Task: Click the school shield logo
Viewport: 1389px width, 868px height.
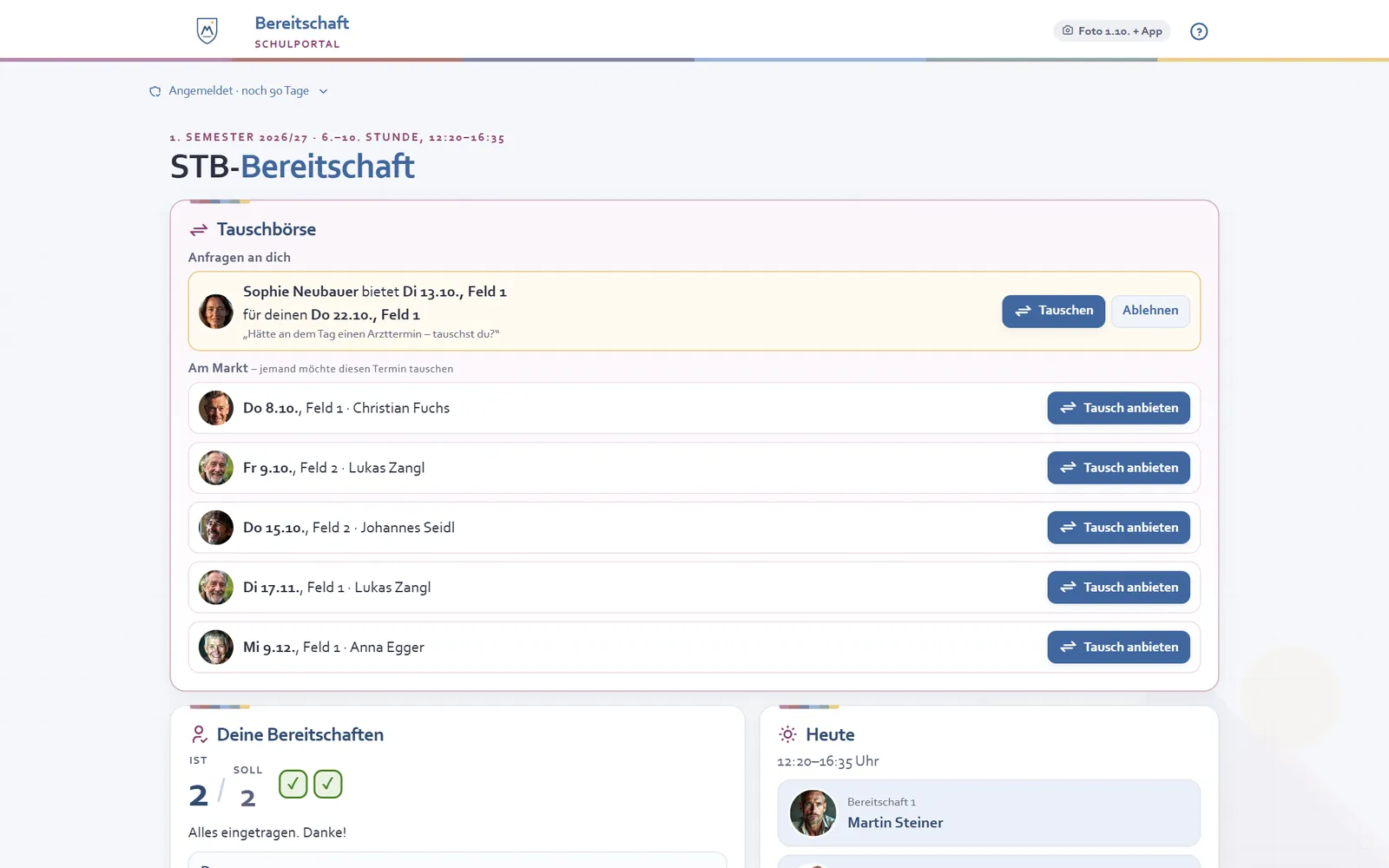Action: point(207,31)
